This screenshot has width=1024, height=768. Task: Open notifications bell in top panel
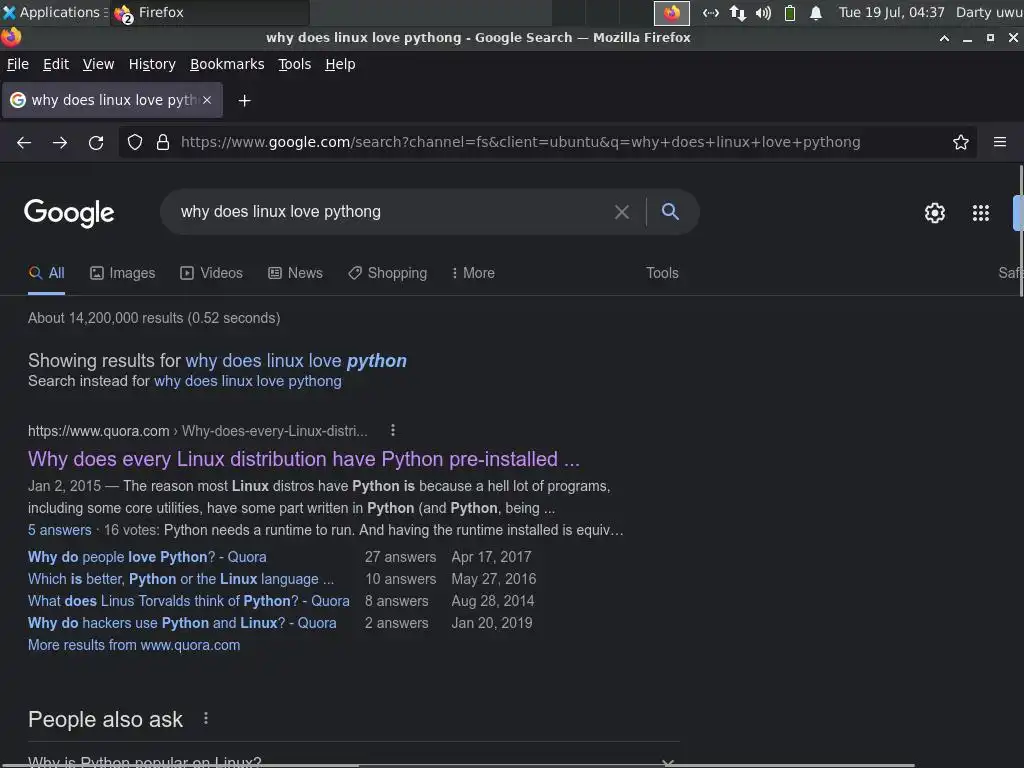click(x=816, y=12)
